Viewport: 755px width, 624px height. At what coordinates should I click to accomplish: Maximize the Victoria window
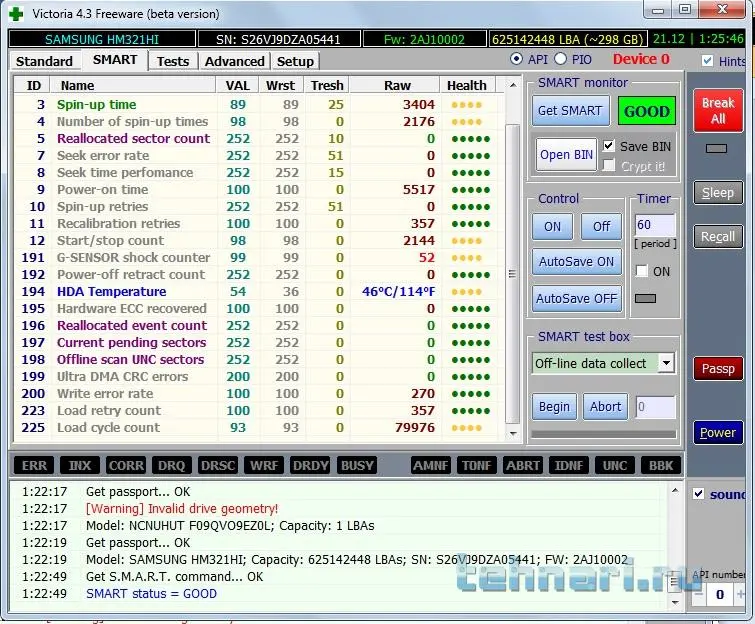tap(685, 9)
